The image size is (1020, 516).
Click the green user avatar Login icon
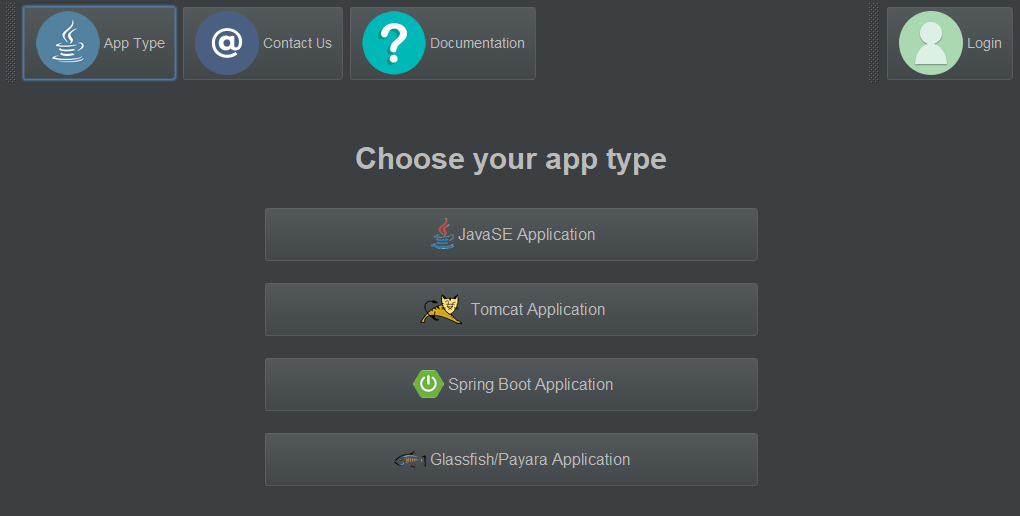tap(930, 43)
